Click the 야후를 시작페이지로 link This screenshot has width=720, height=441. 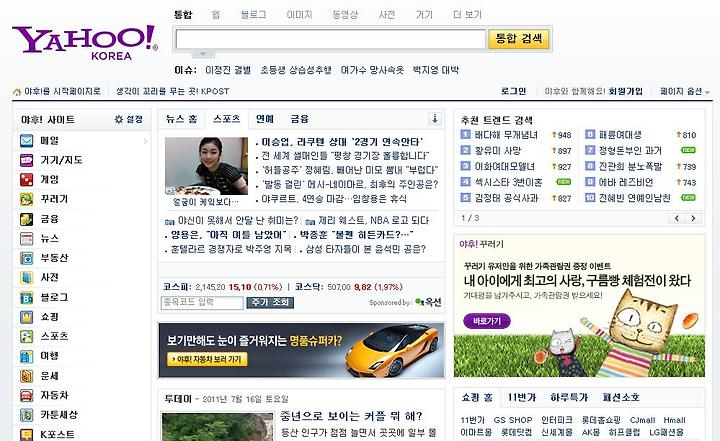pos(62,91)
